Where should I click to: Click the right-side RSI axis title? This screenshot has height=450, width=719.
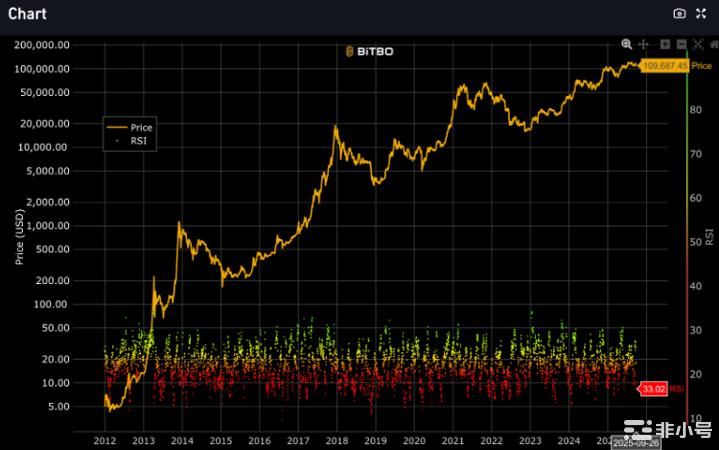[710, 236]
